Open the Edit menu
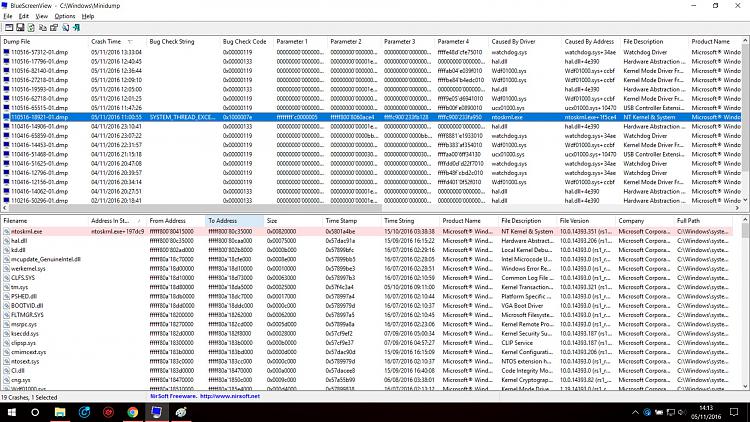750x422 pixels. [x=23, y=16]
